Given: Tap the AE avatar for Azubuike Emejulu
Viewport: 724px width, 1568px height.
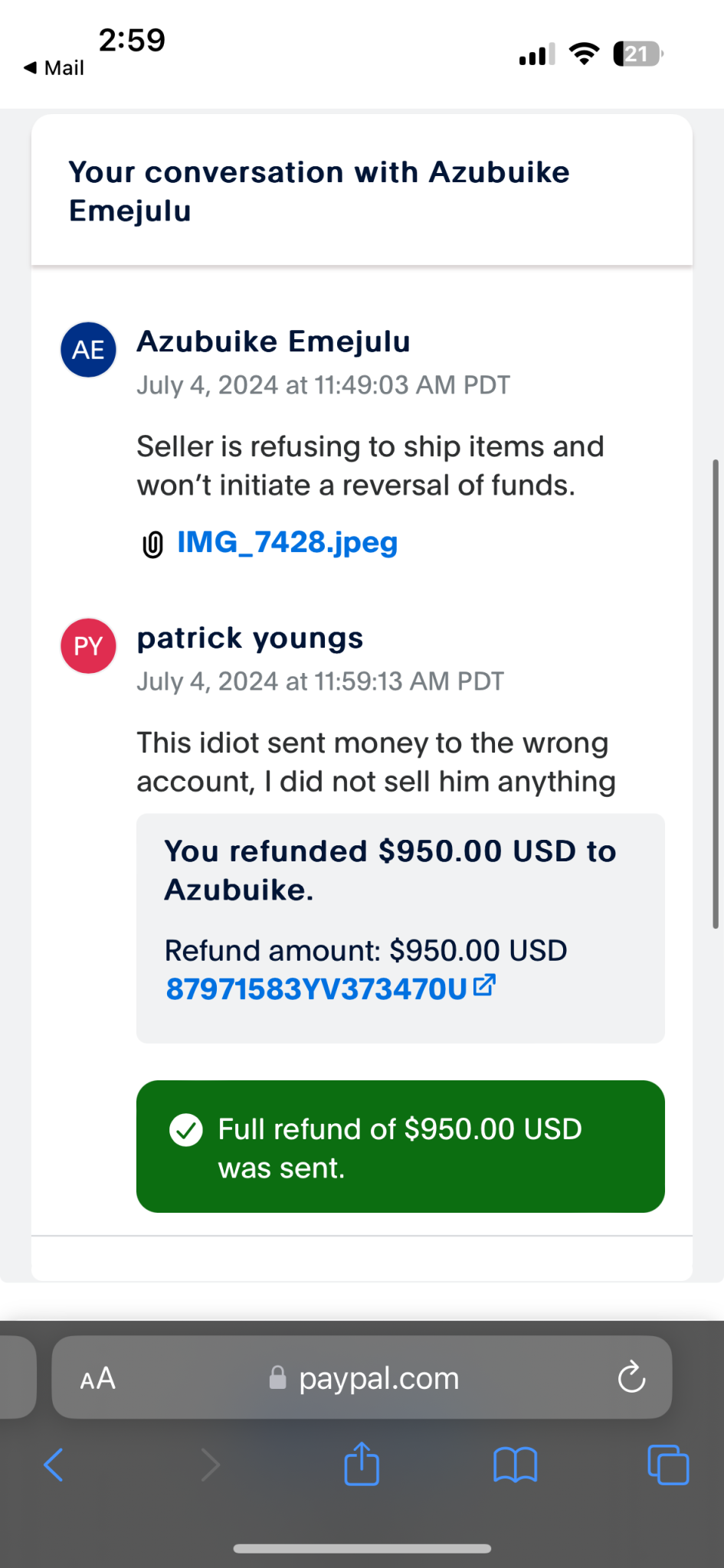Looking at the screenshot, I should [88, 350].
